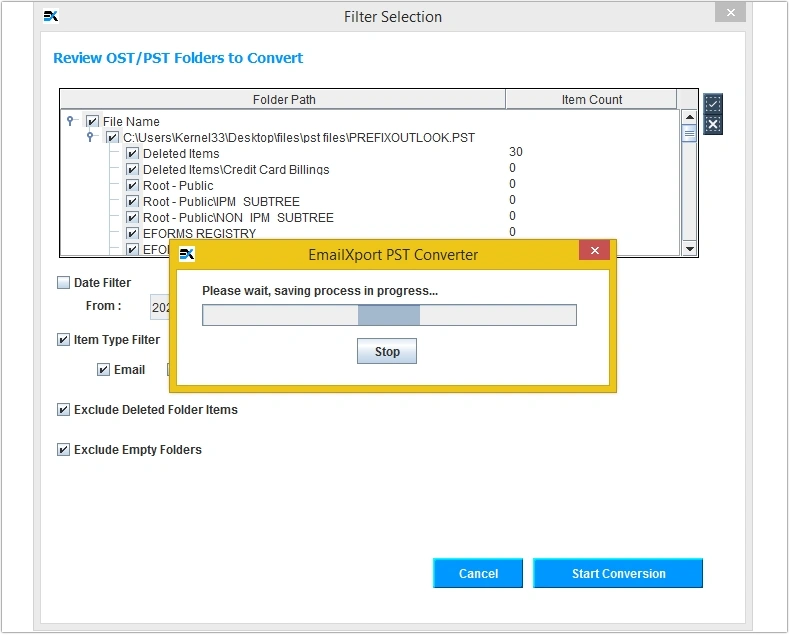Screen dimensions: 790x635
Task: Close the Filter Selection window
Action: pos(731,13)
